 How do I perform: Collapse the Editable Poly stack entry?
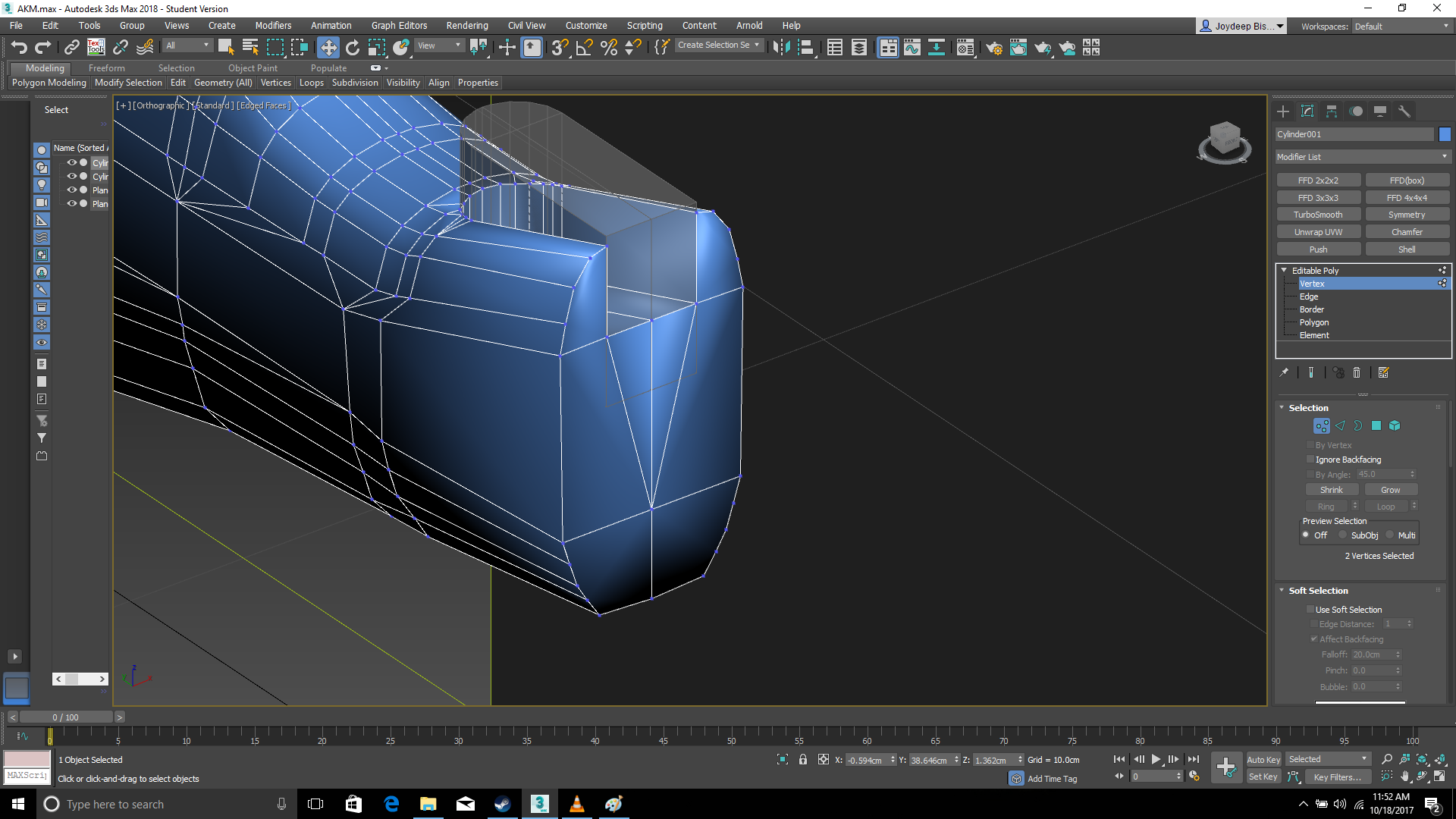tap(1283, 270)
